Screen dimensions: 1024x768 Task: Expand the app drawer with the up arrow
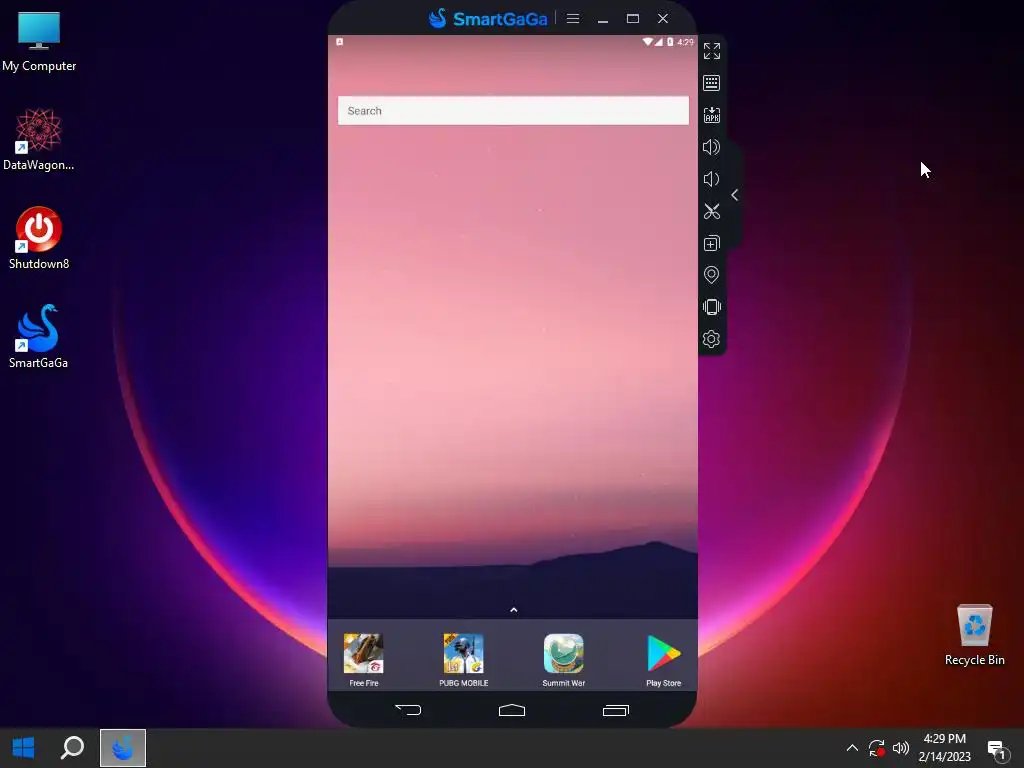513,610
